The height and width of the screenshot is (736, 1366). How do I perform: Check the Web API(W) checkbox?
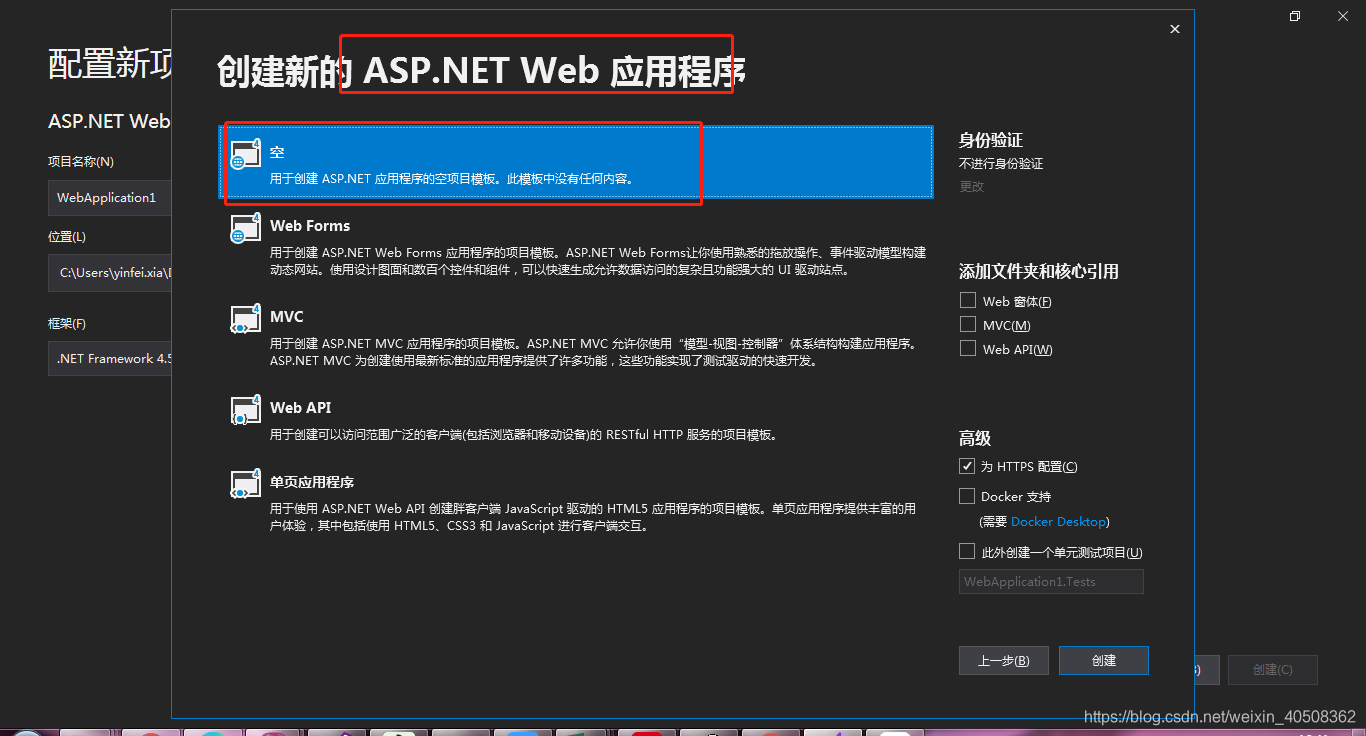coord(967,348)
